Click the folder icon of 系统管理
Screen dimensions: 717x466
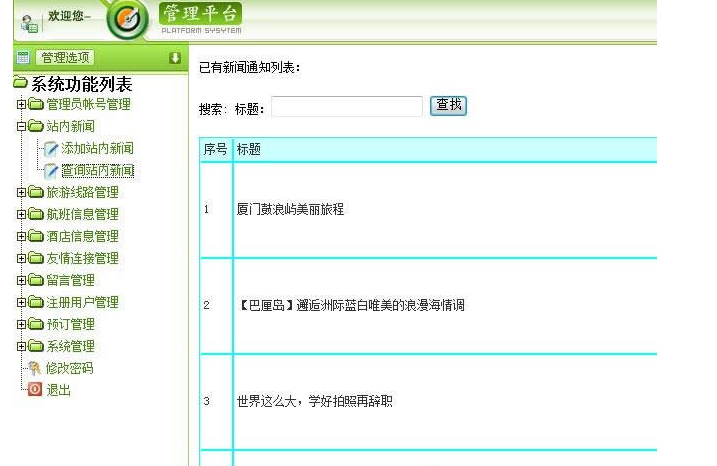[36, 346]
